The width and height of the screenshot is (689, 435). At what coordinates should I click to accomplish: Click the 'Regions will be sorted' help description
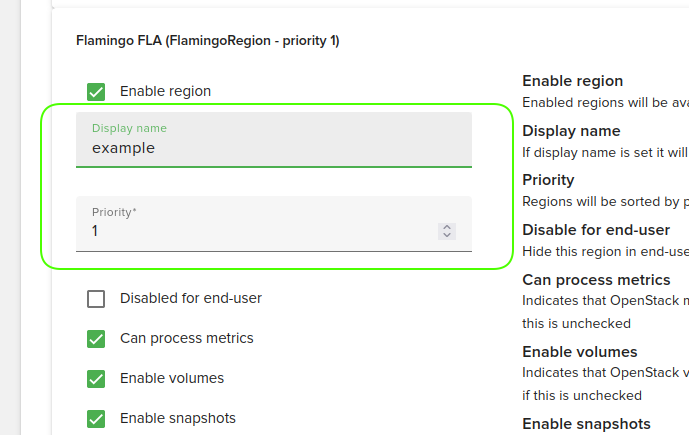click(601, 201)
